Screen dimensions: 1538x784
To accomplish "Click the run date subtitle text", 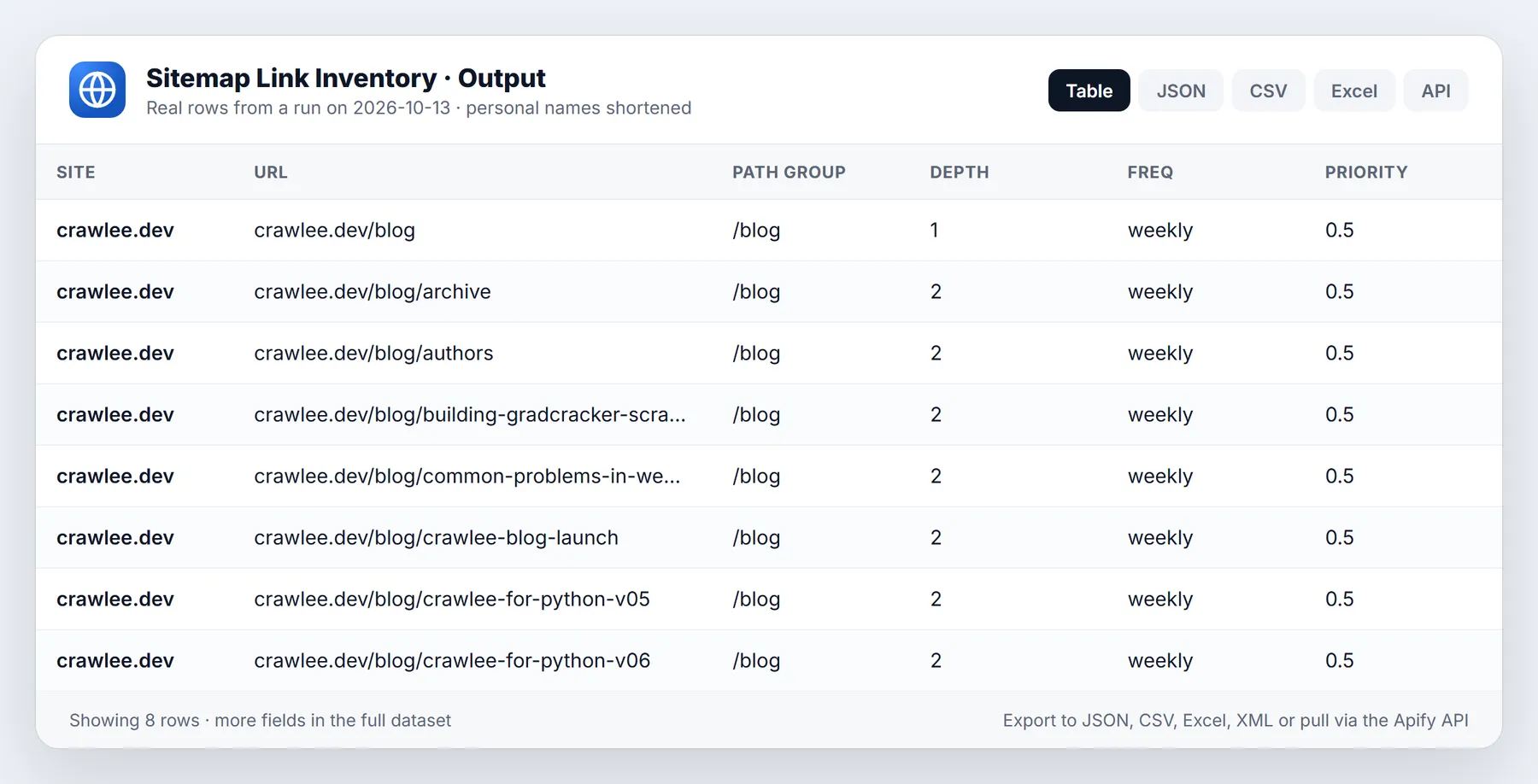I will click(x=419, y=108).
